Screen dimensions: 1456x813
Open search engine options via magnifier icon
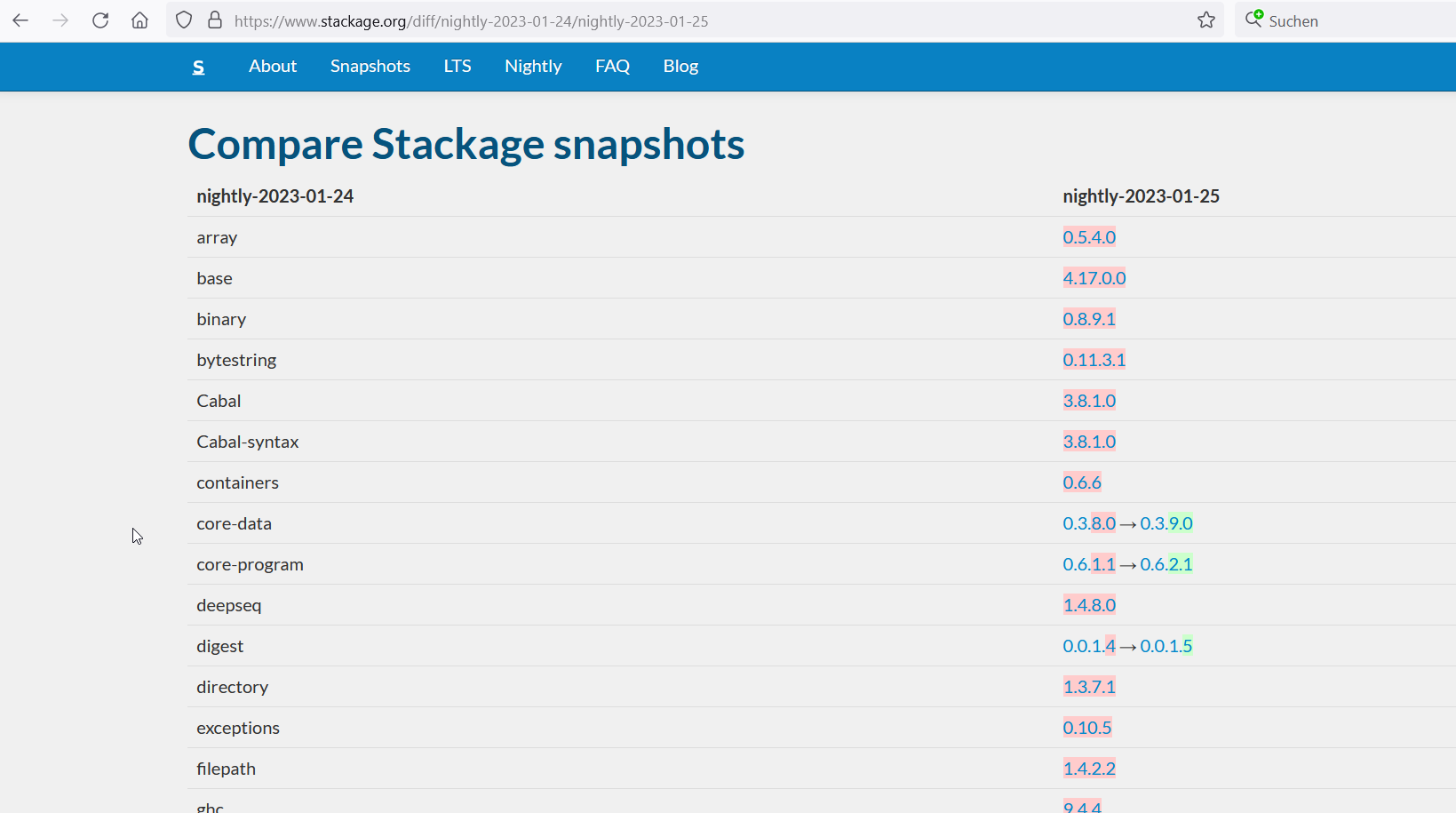coord(1255,19)
